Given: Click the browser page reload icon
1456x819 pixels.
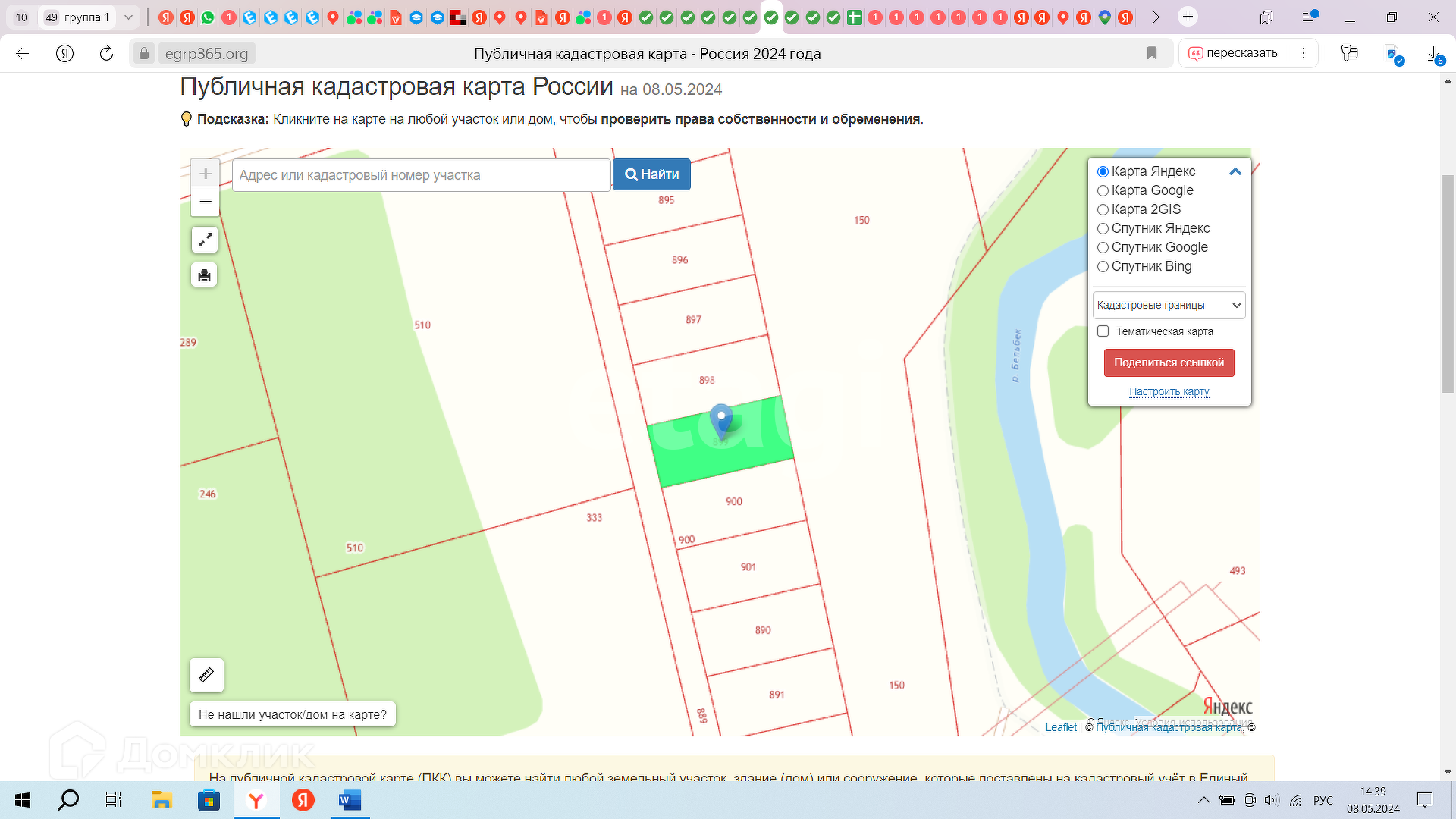Looking at the screenshot, I should click(106, 54).
